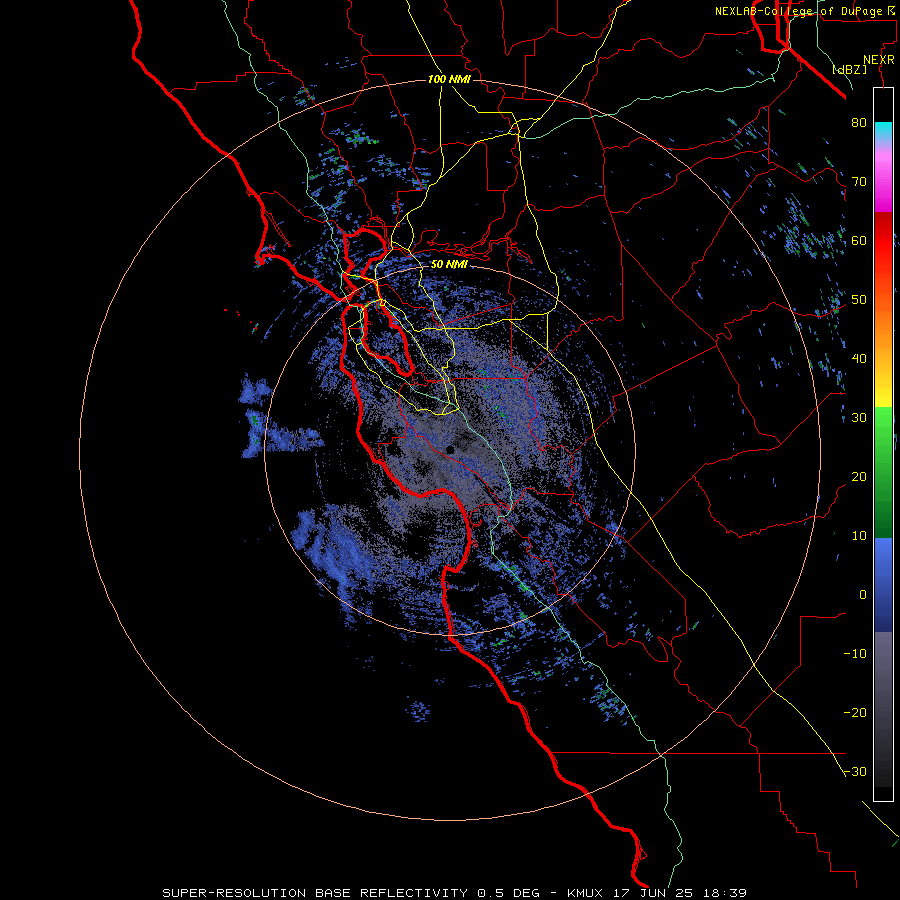Click the 100 NMI range ring label
Viewport: 900px width, 900px height.
tap(449, 79)
